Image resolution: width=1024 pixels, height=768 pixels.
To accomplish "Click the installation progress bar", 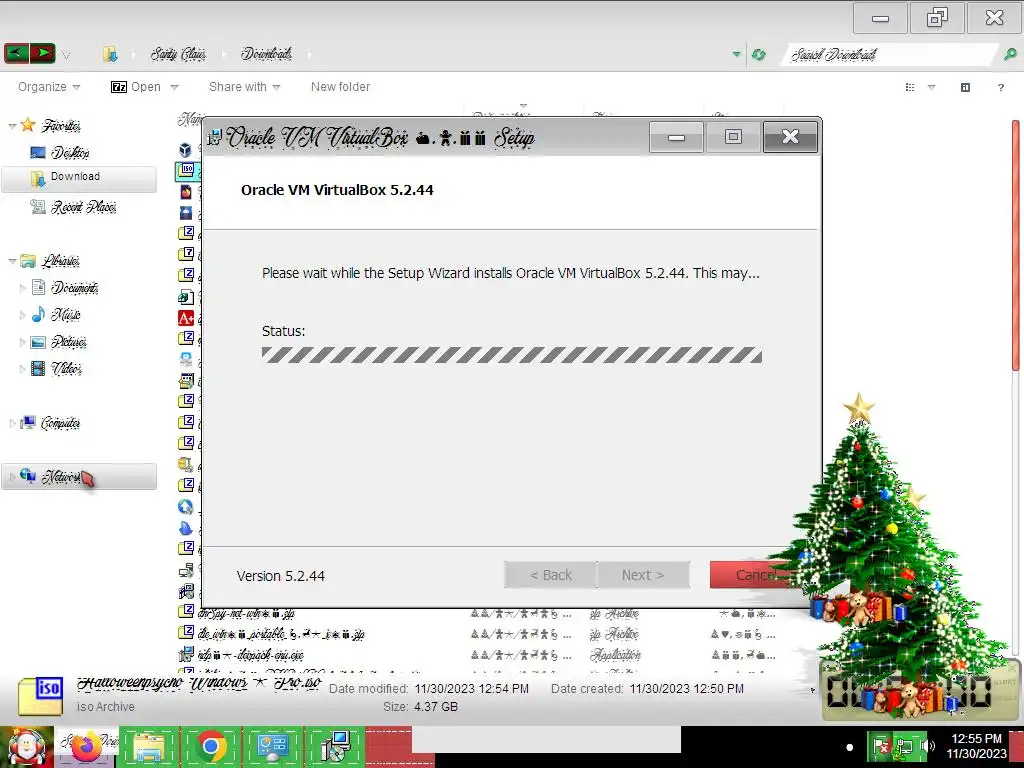I will (512, 355).
